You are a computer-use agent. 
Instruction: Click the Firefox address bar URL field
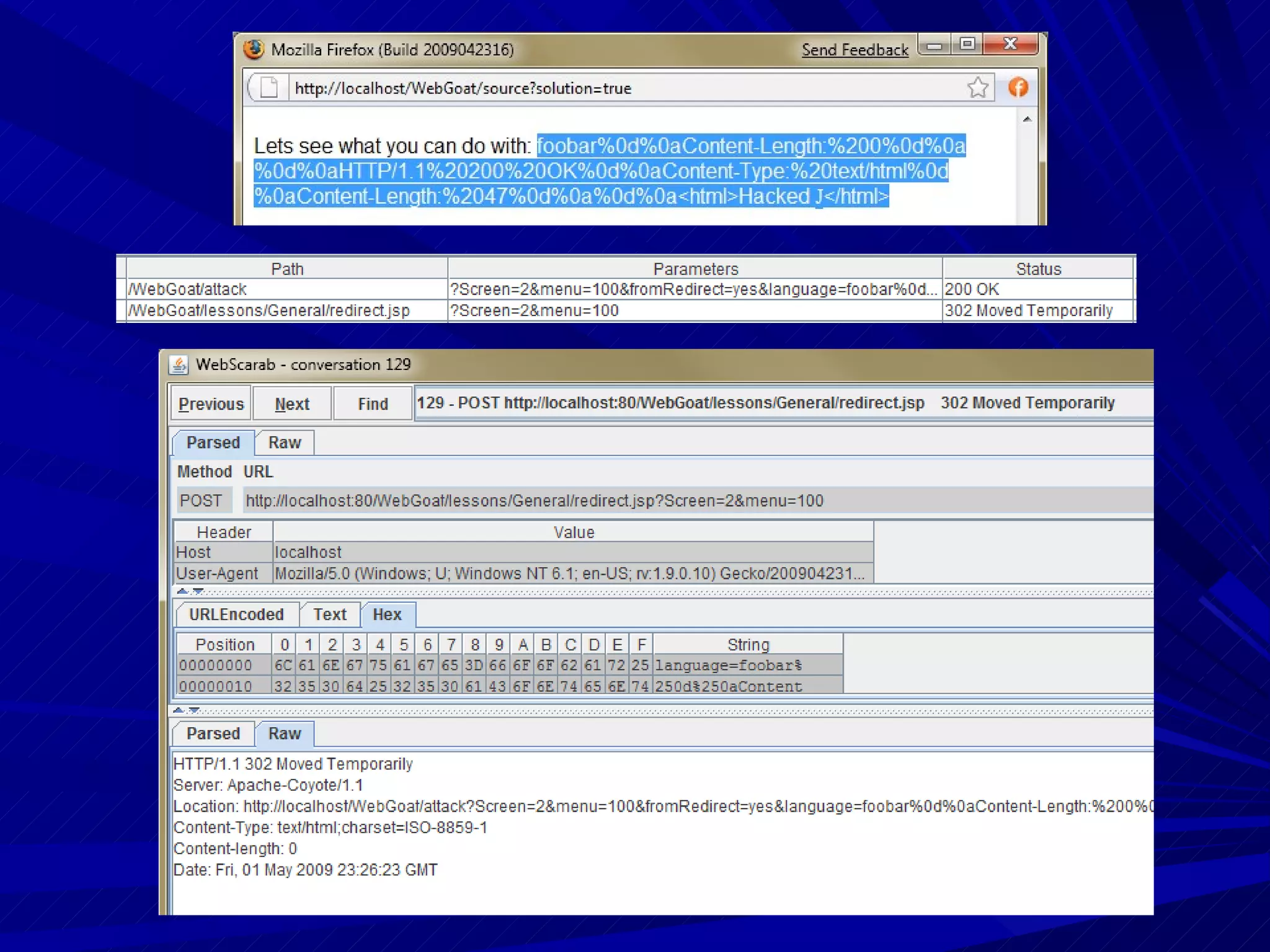click(620, 88)
